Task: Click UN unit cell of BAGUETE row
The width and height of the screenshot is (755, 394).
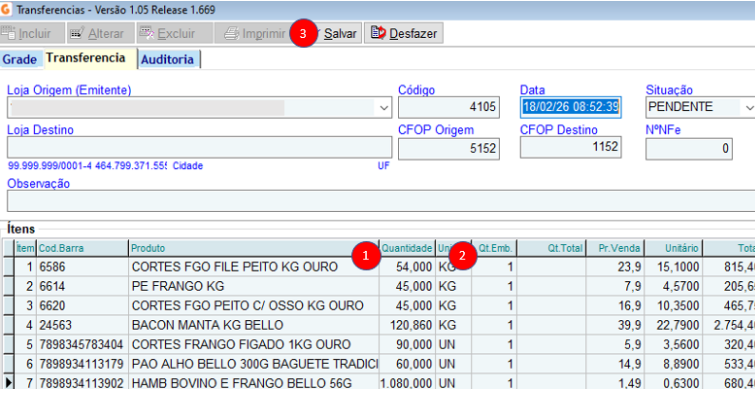Action: [x=454, y=364]
